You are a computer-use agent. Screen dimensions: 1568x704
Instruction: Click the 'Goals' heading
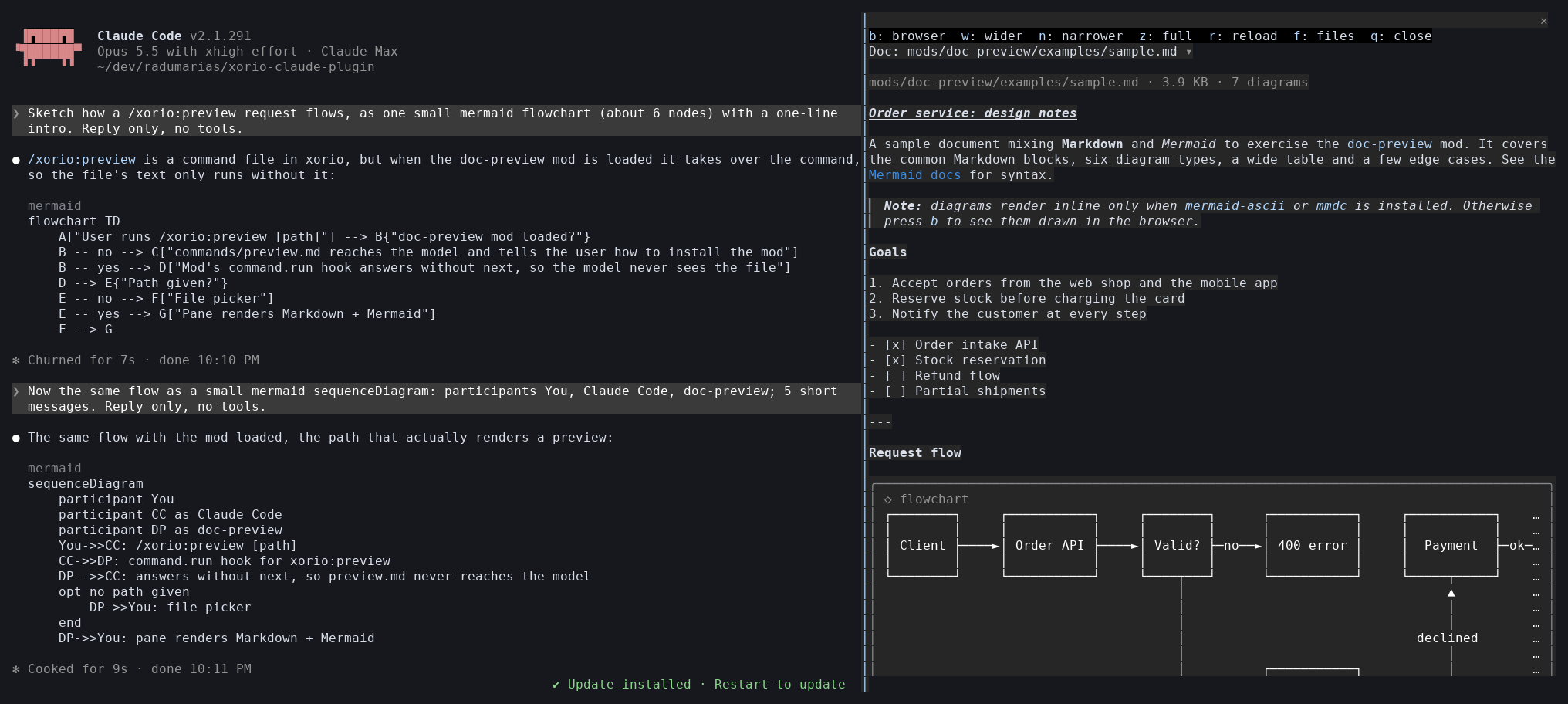pos(887,252)
